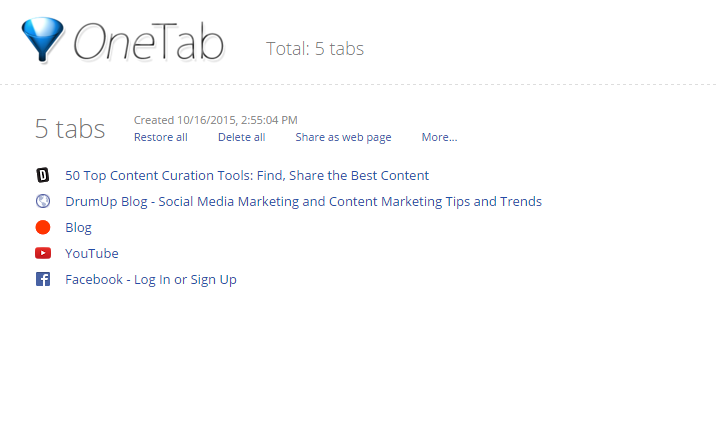Viewport: 717px width, 424px height.
Task: Click the Created 10/16/2015 timestamp
Action: (x=215, y=120)
